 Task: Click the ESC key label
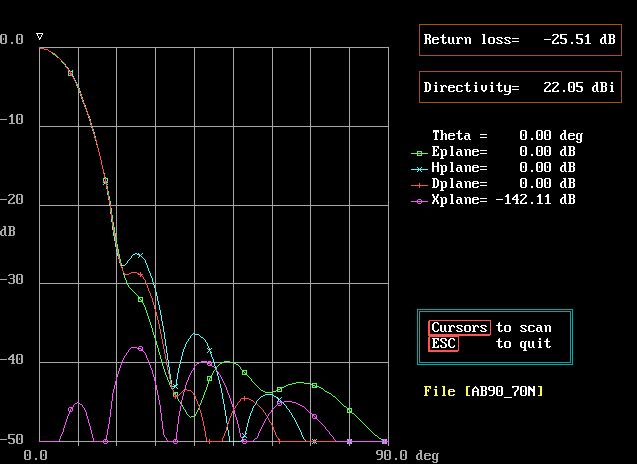[443, 343]
